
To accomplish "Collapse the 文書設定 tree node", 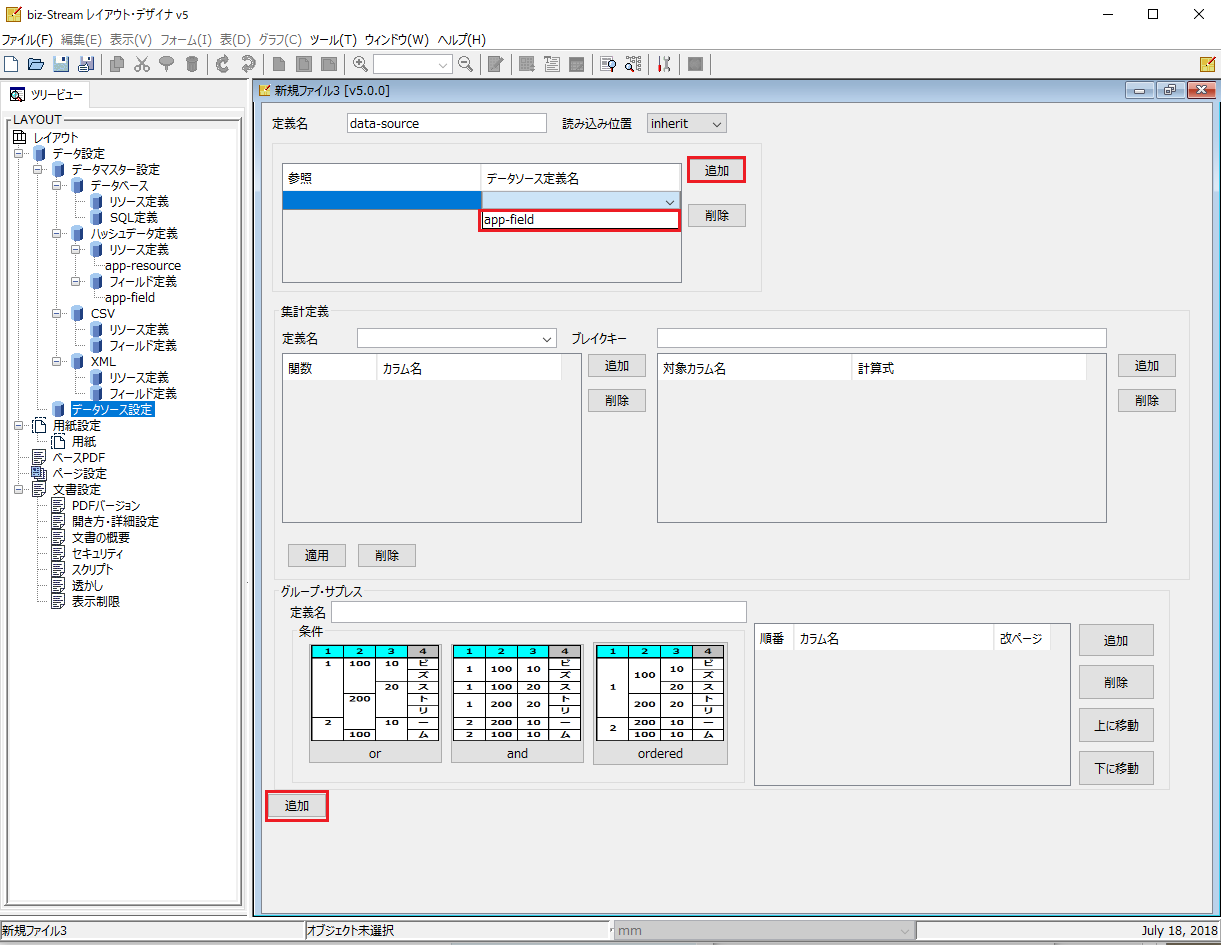I will (x=19, y=490).
